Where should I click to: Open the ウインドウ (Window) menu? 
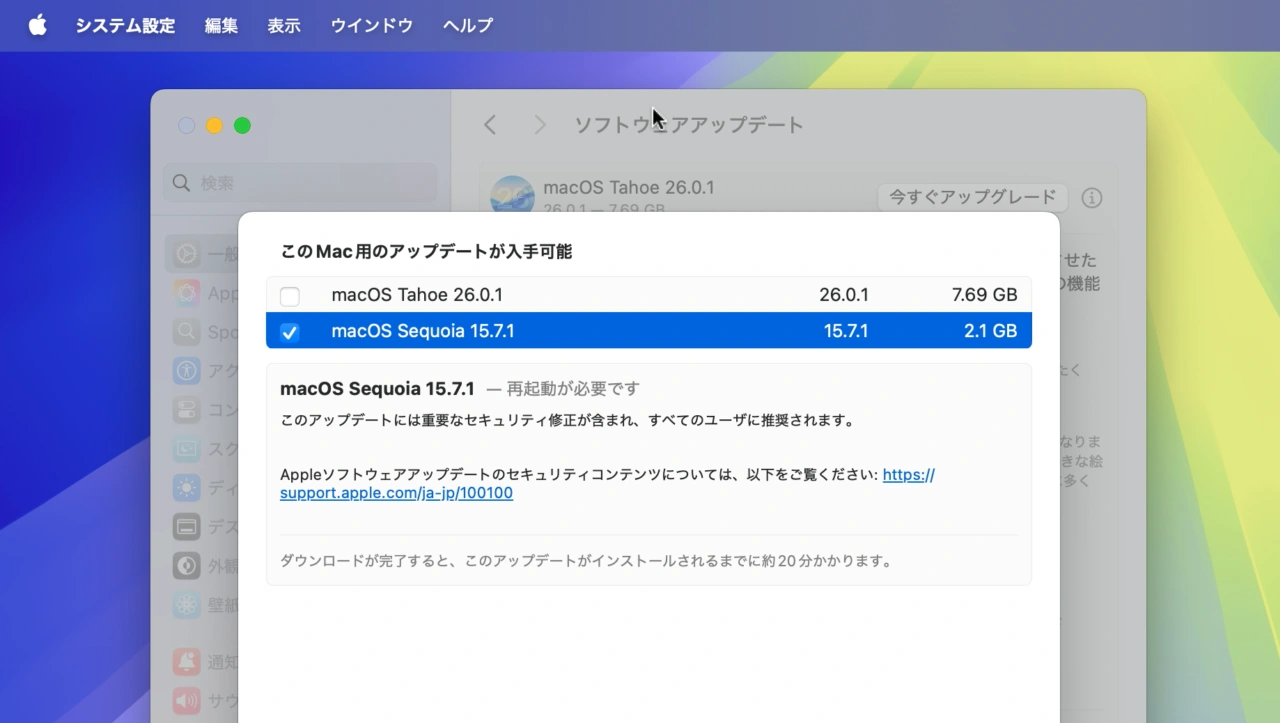coord(371,25)
